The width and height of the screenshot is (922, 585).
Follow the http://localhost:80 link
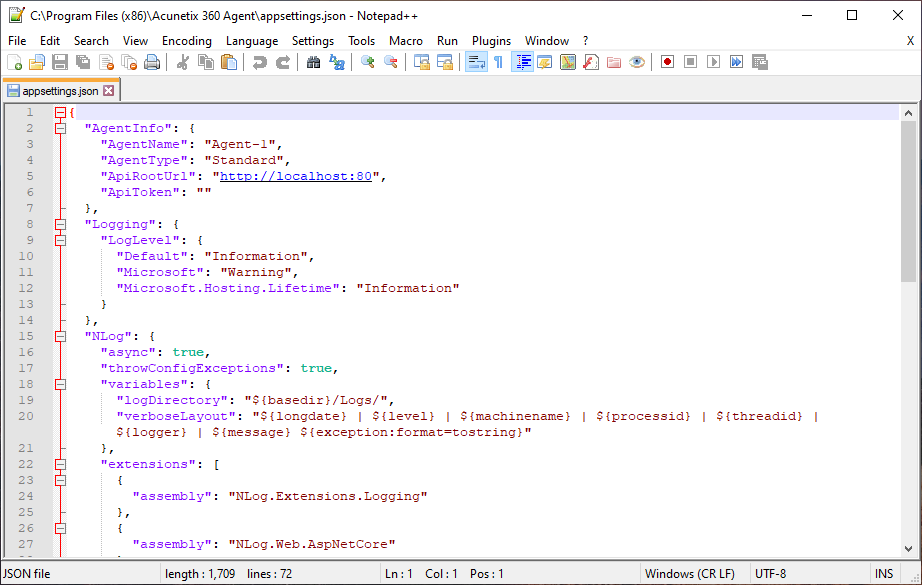click(x=296, y=176)
